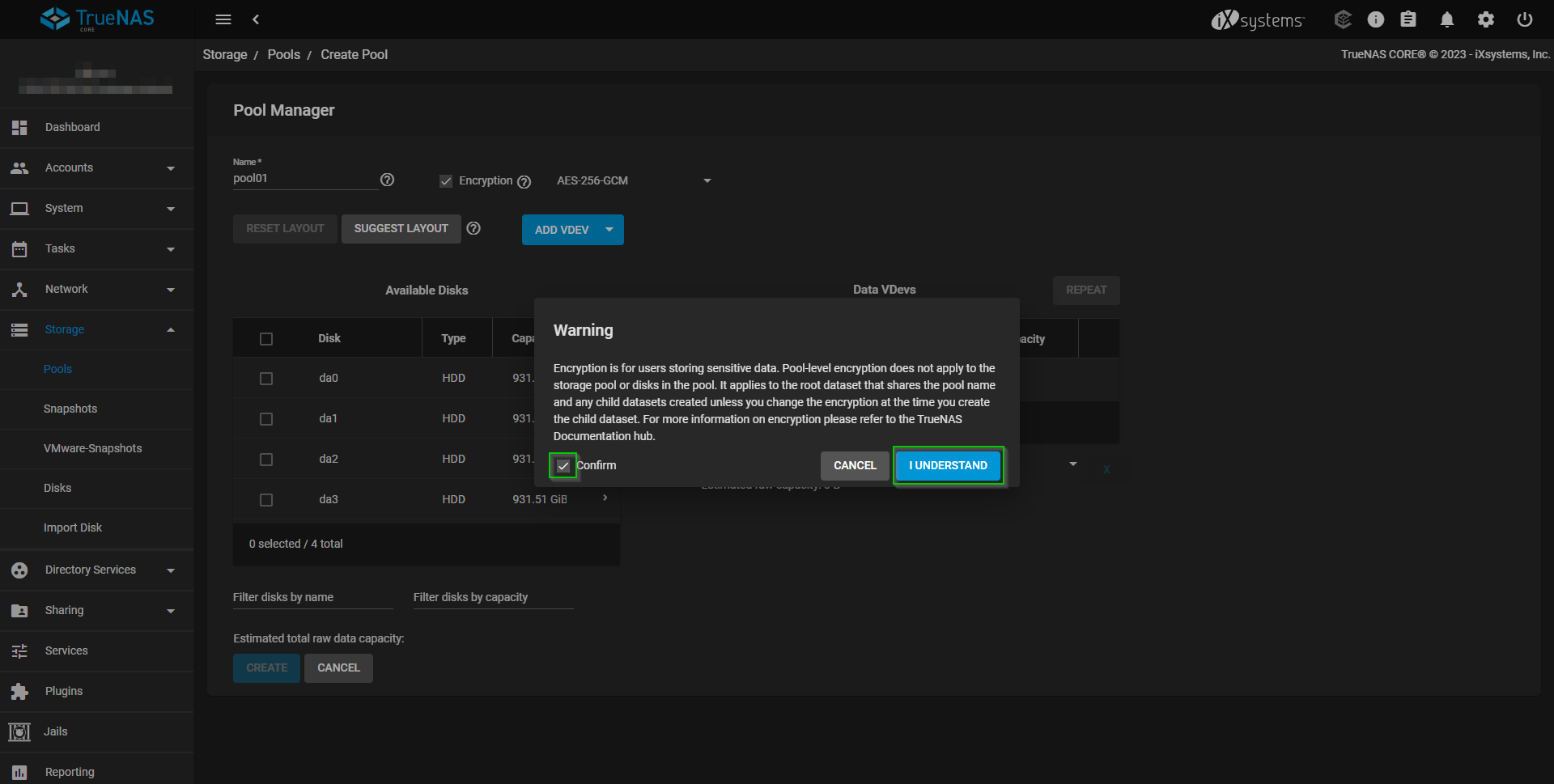Open the task manager clipboard icon

coord(1408,19)
